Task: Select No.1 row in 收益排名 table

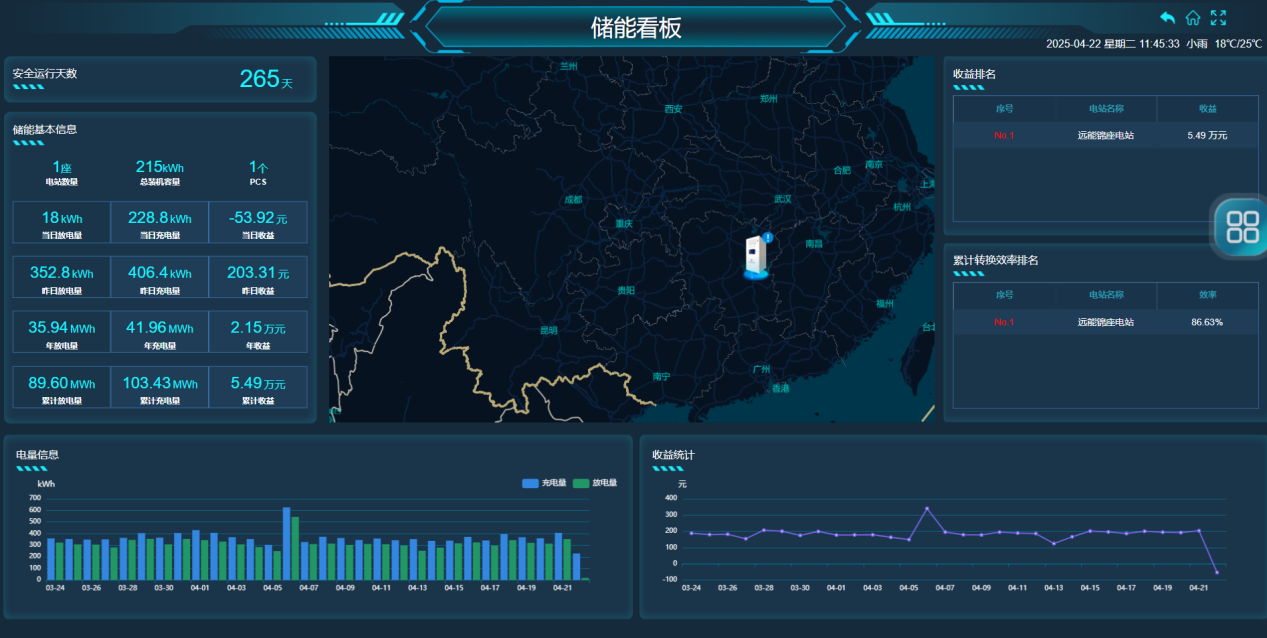Action: pyautogui.click(x=1105, y=135)
